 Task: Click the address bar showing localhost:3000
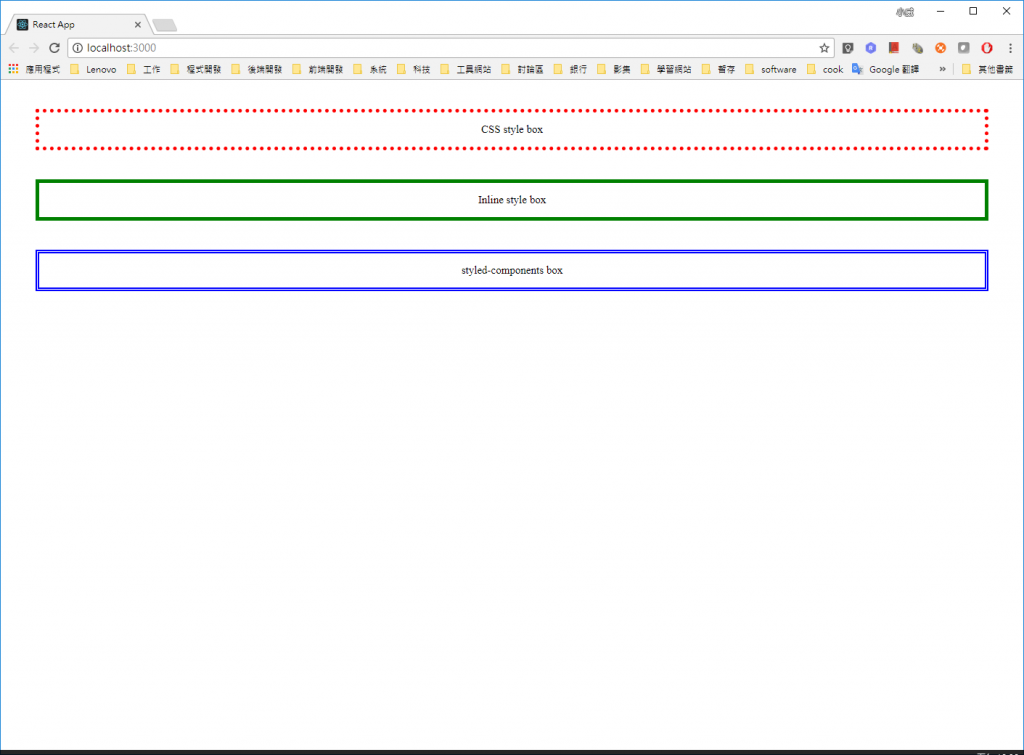(x=451, y=48)
